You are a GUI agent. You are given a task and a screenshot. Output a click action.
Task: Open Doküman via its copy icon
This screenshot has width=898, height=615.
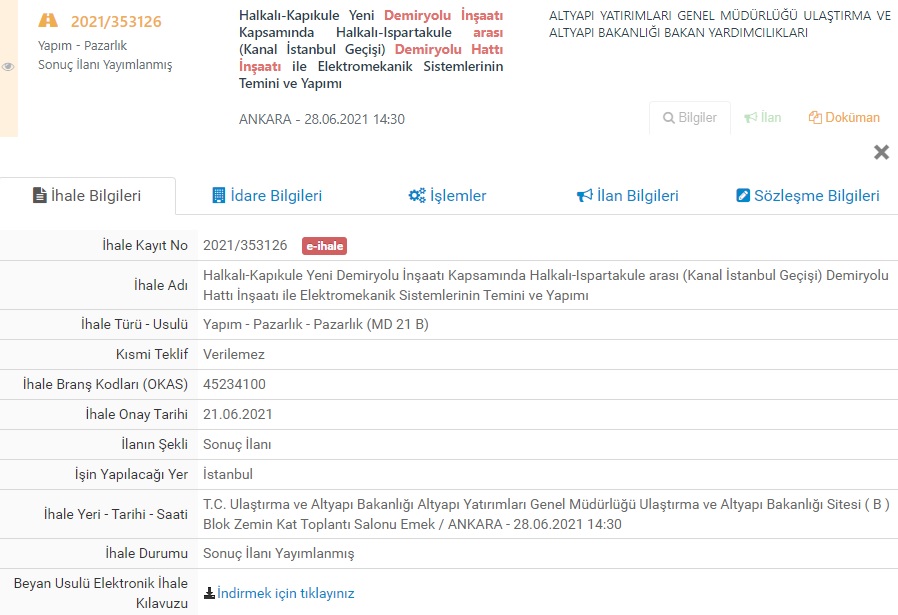point(814,118)
